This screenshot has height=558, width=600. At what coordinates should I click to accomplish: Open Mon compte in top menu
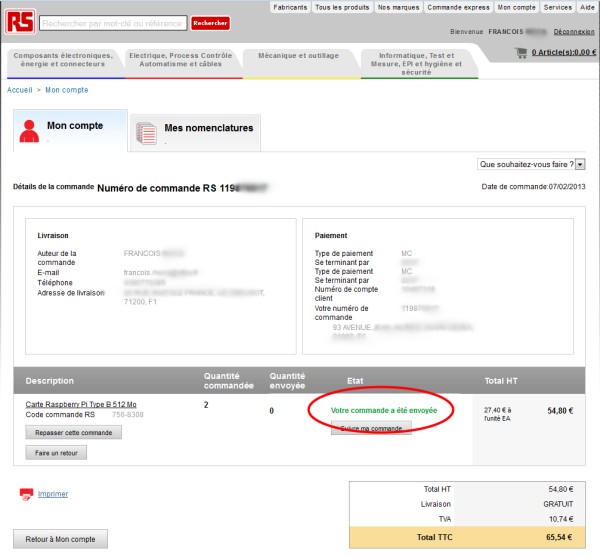click(x=516, y=7)
